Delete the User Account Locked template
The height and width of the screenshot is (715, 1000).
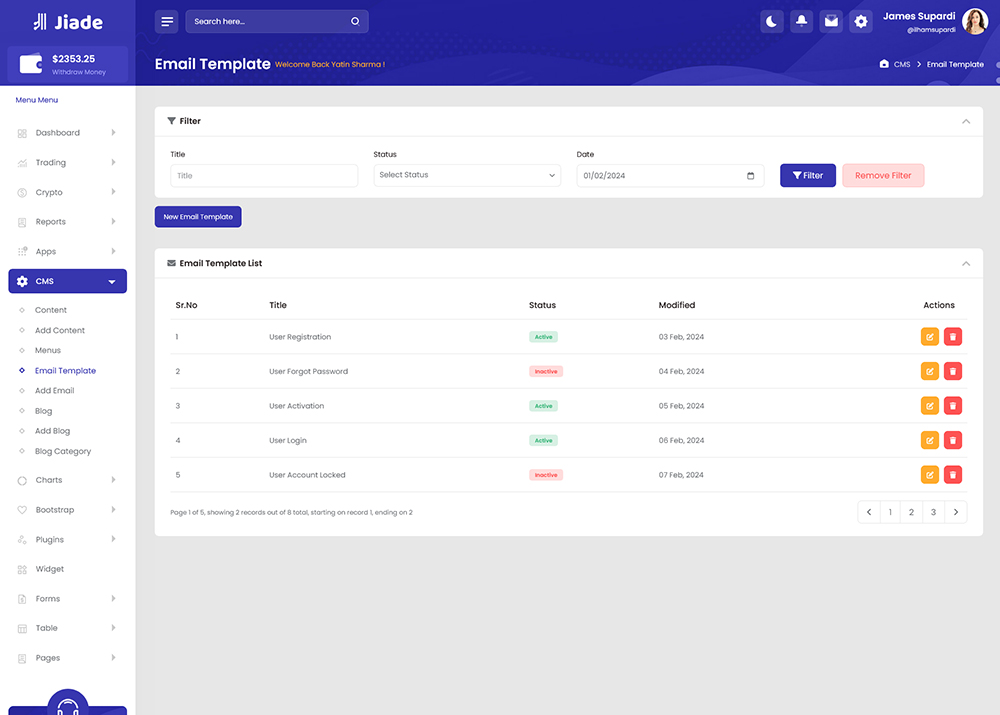[x=953, y=475]
